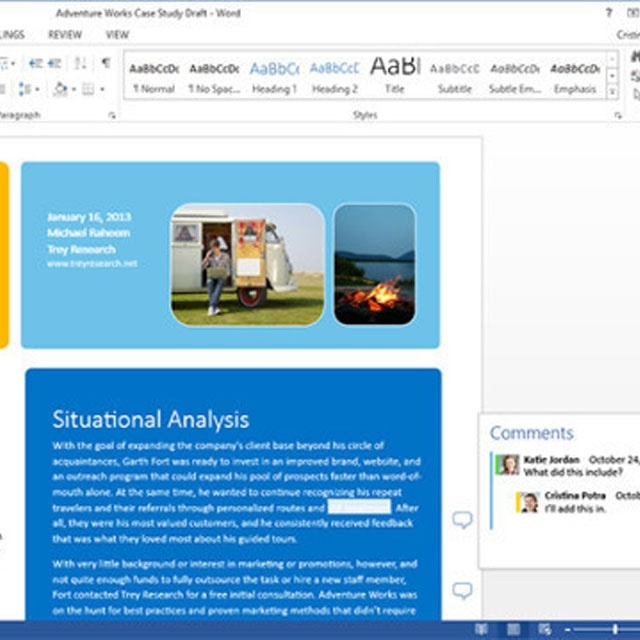Open the Paragraph dialog launcher

[x=112, y=116]
